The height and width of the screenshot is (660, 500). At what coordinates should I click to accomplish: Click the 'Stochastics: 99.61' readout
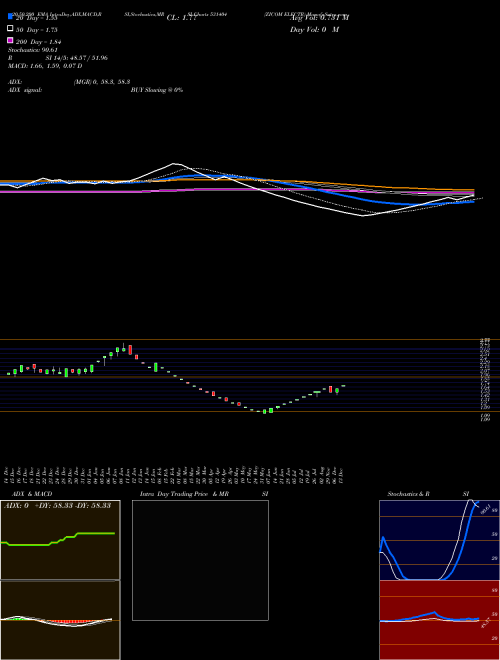pos(33,50)
